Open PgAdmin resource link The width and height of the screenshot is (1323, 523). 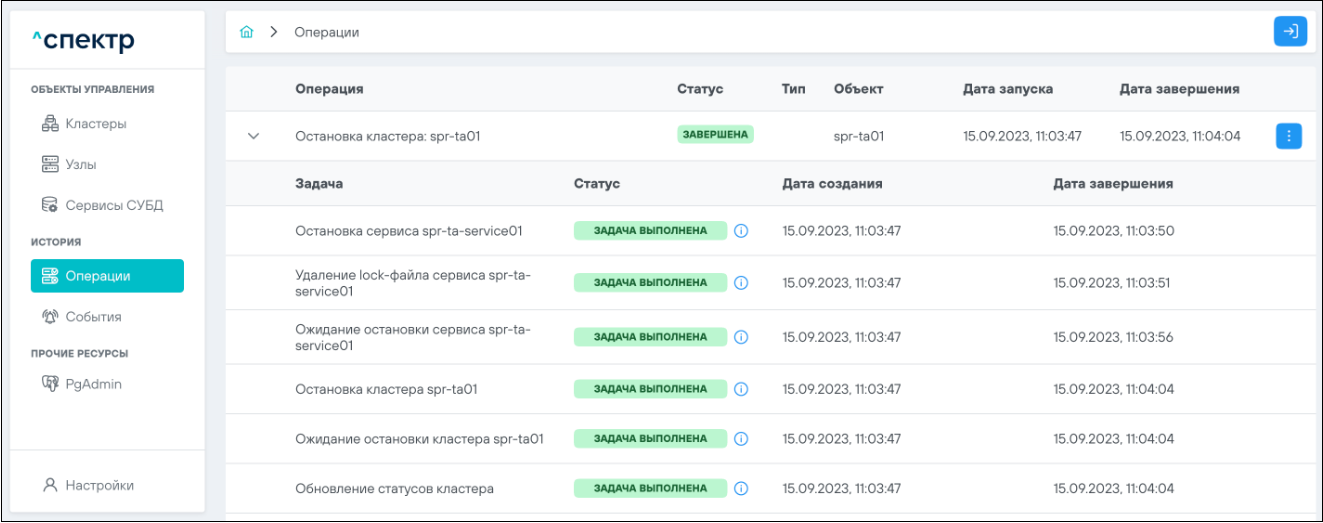click(93, 384)
